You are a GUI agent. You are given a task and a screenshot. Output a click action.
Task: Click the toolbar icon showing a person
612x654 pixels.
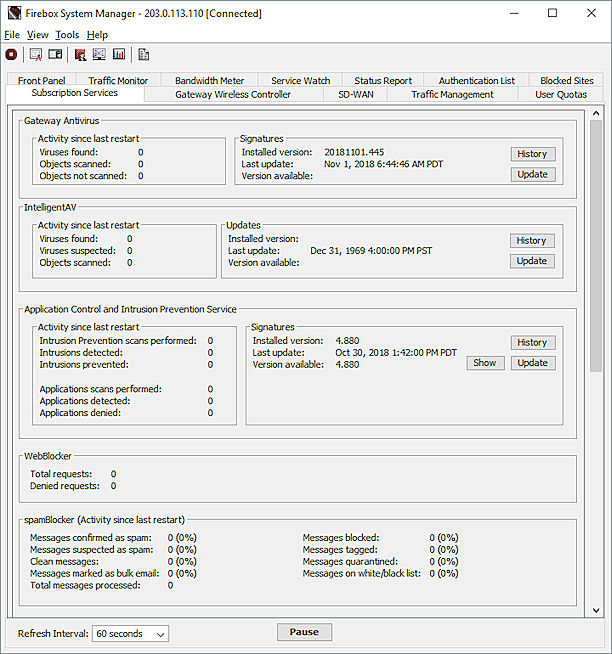[x=80, y=55]
